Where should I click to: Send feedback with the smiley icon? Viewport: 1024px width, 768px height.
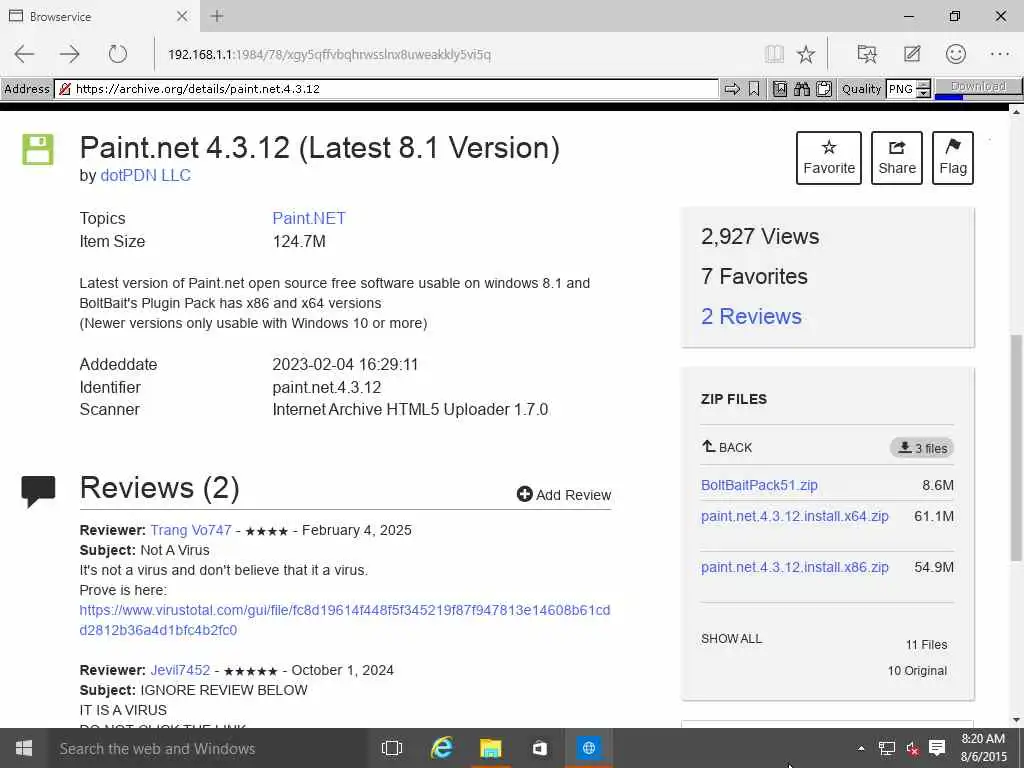[x=955, y=54]
